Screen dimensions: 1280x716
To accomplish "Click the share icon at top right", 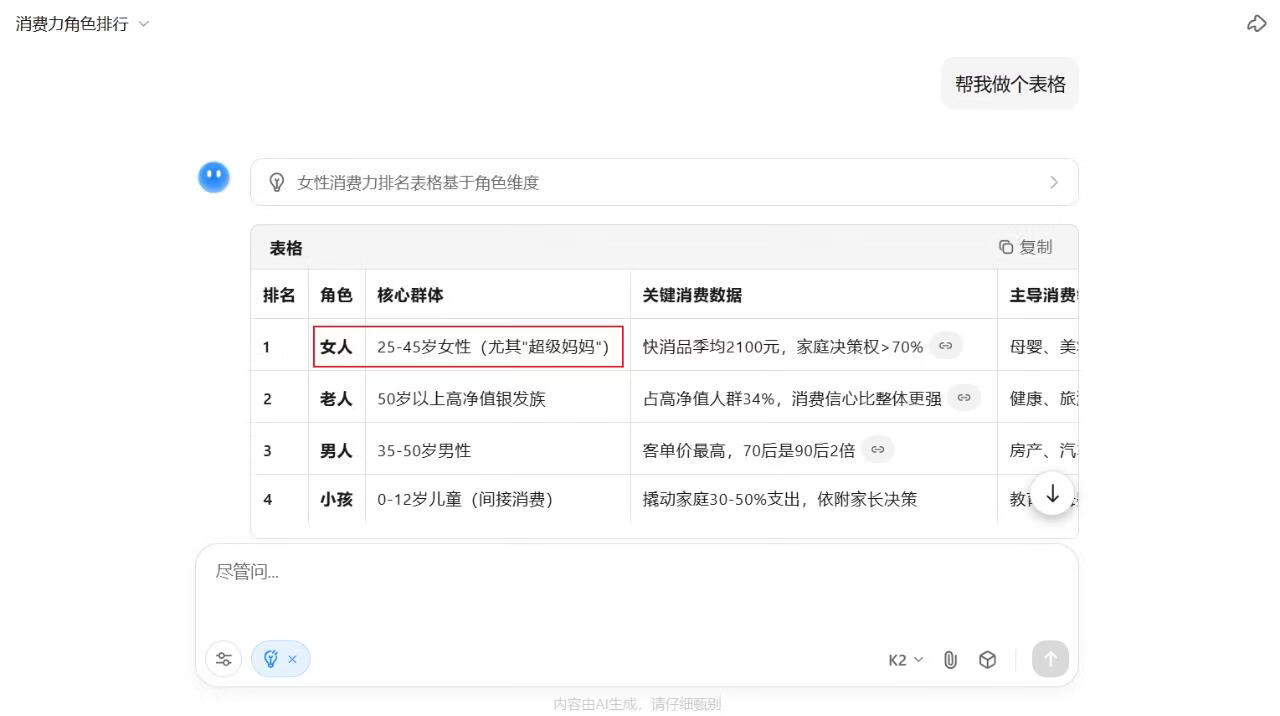I will (1257, 22).
